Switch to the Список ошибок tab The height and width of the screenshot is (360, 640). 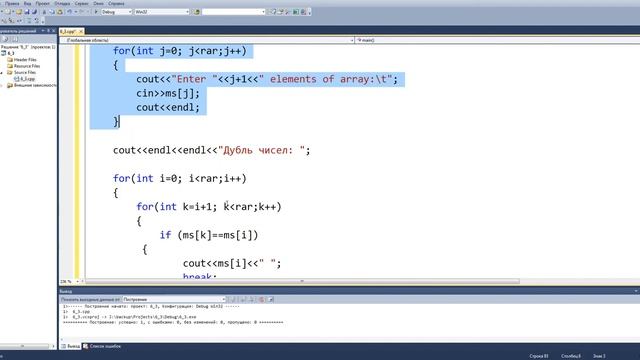pos(102,346)
